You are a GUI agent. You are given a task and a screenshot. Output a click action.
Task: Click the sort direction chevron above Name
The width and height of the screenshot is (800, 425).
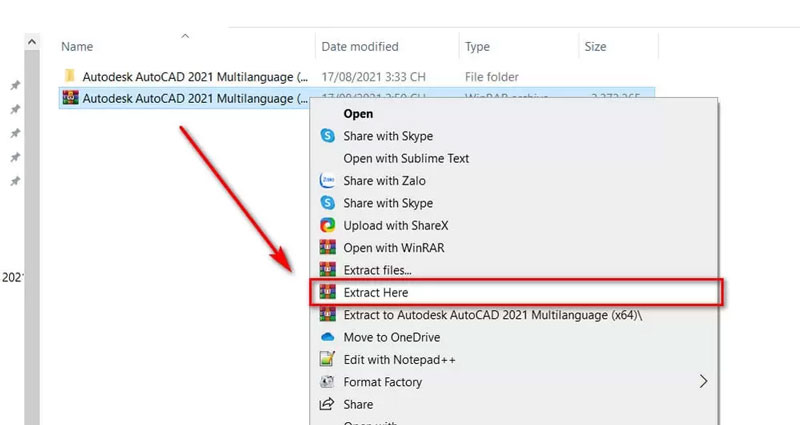(x=185, y=36)
